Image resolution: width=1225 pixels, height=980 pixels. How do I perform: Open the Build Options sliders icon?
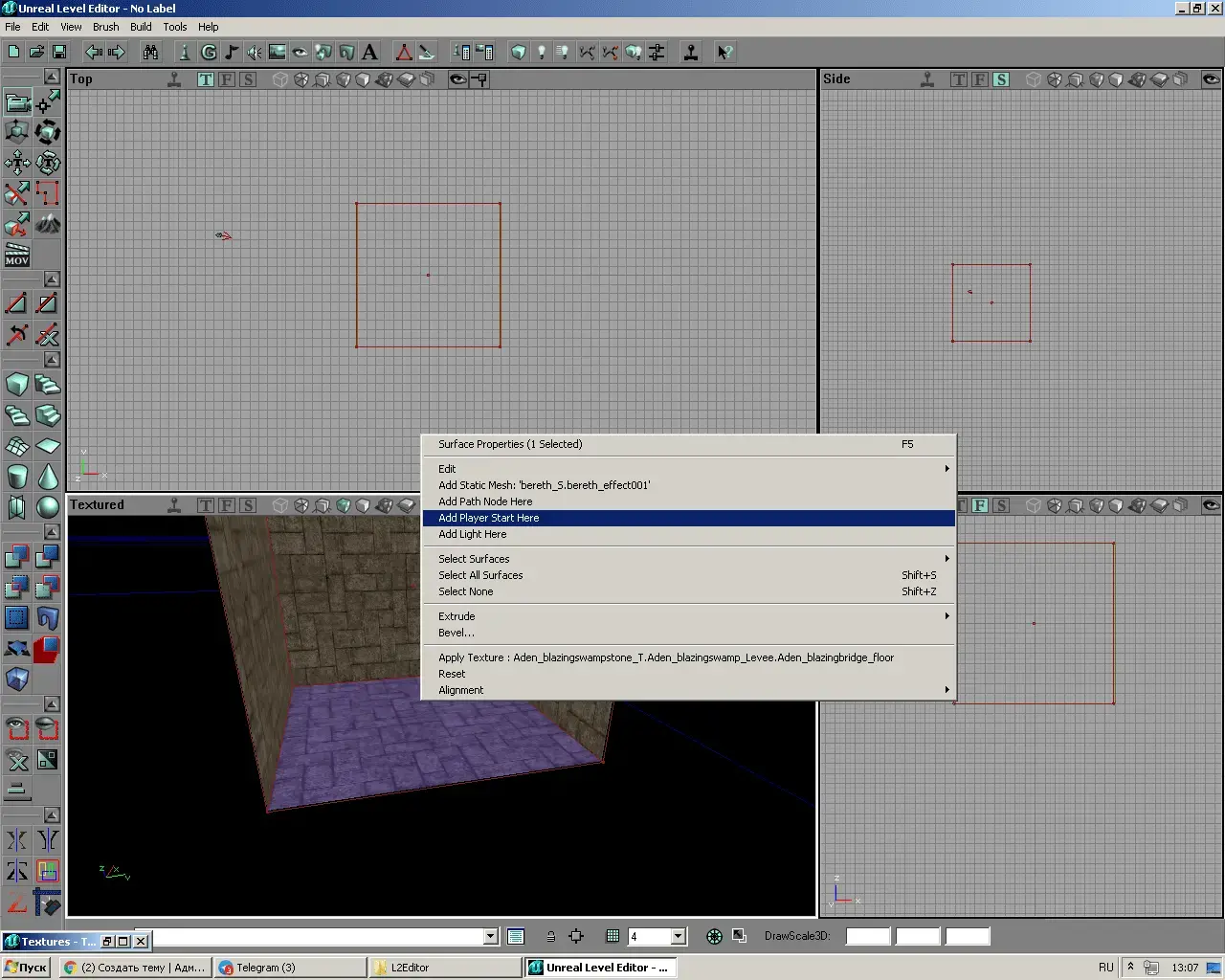point(657,52)
